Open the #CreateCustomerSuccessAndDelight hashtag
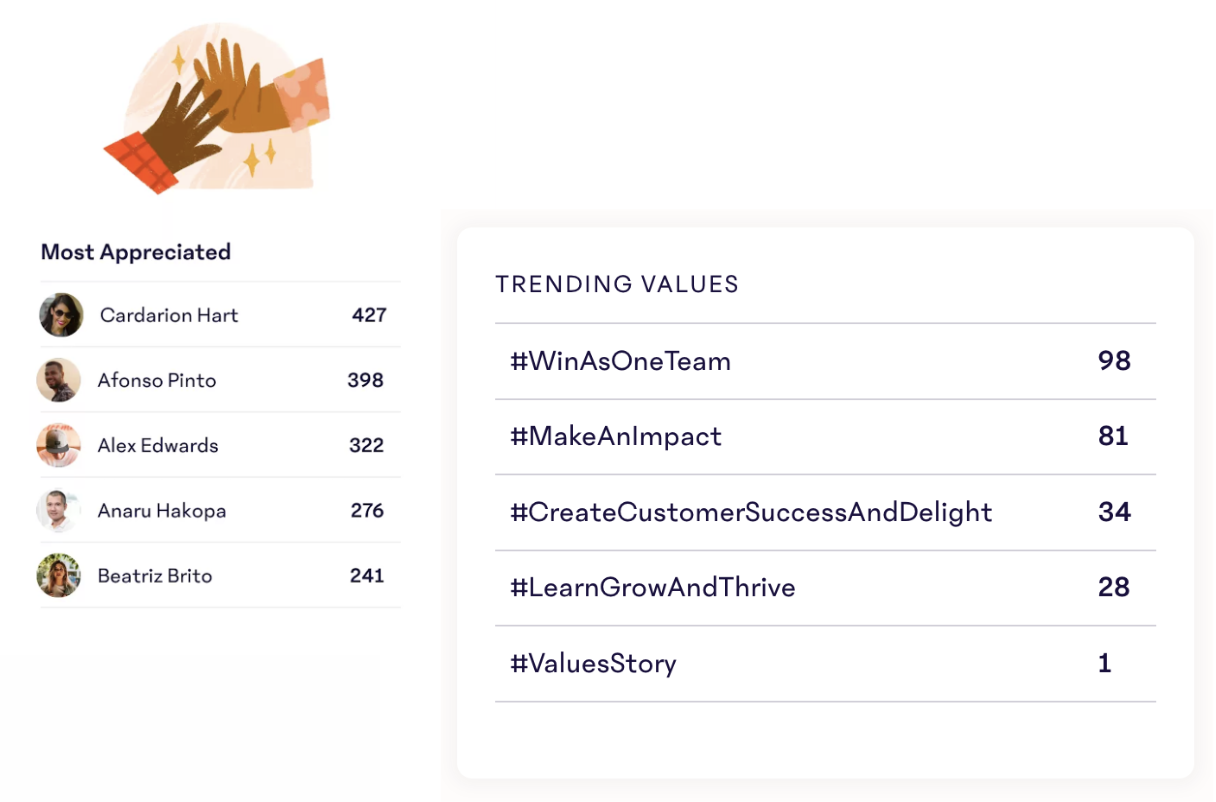Viewport: 1216px width, 802px height. 751,512
